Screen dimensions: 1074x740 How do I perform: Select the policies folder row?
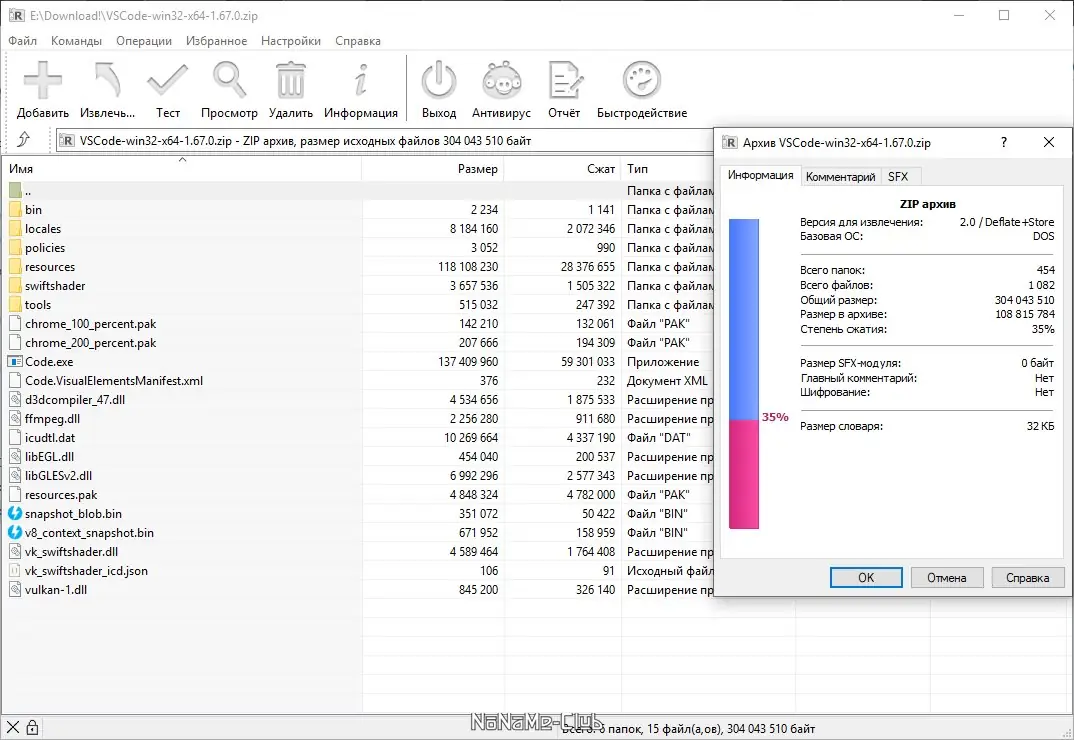click(356, 248)
